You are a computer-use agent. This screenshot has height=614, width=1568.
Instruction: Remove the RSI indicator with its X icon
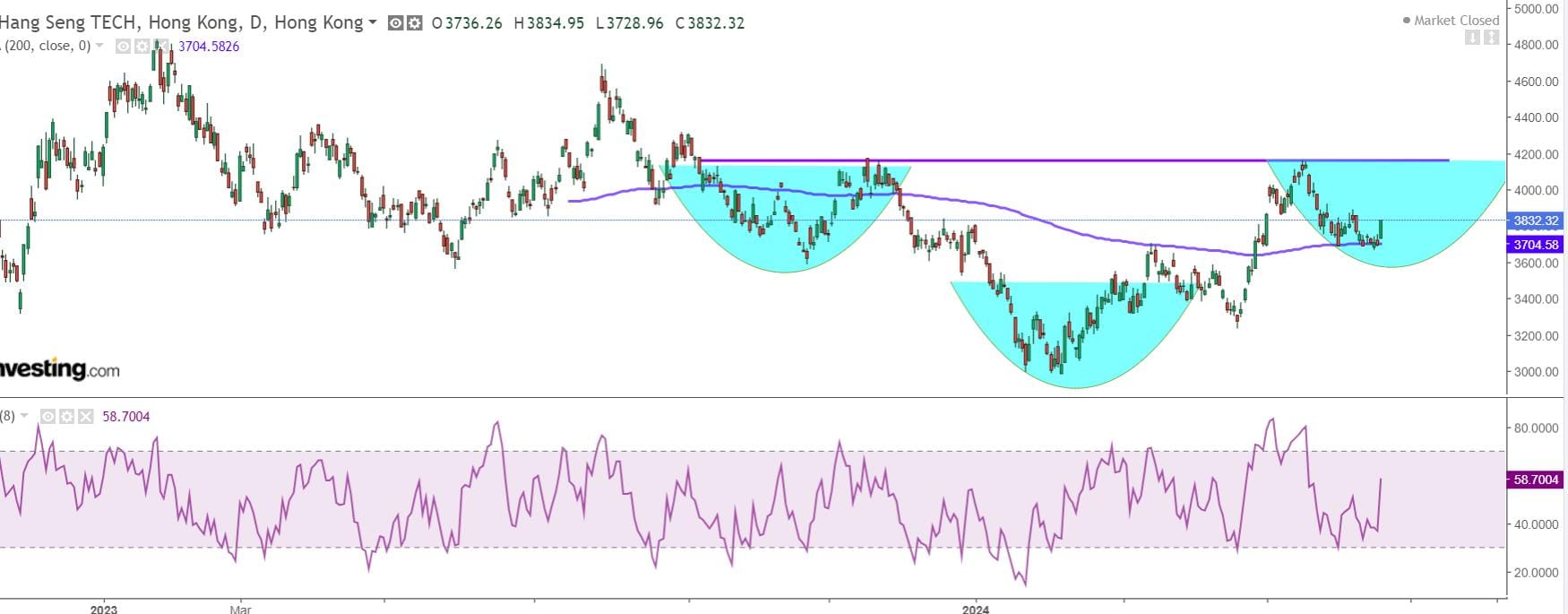pos(85,417)
